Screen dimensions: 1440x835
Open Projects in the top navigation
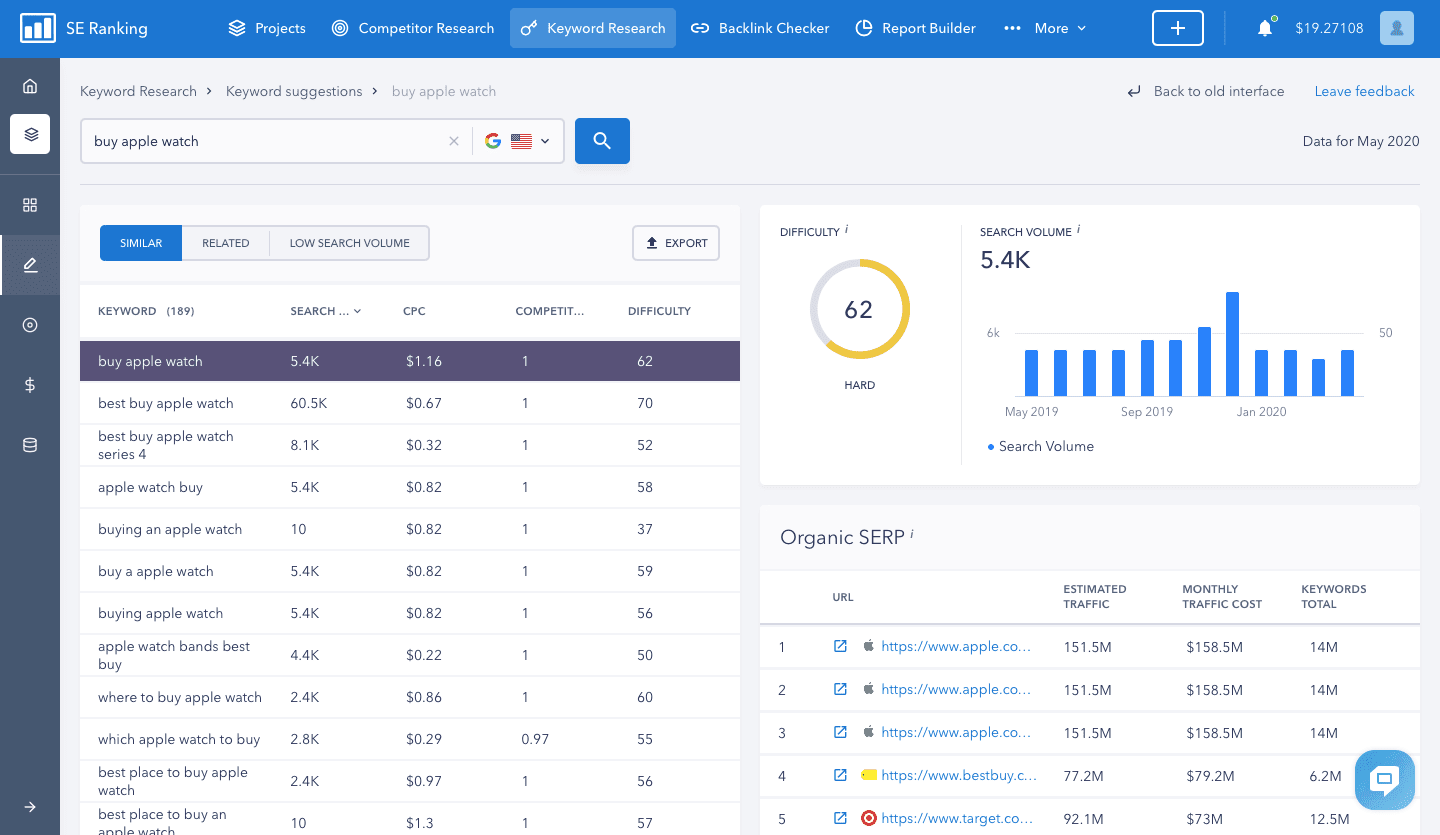coord(267,28)
